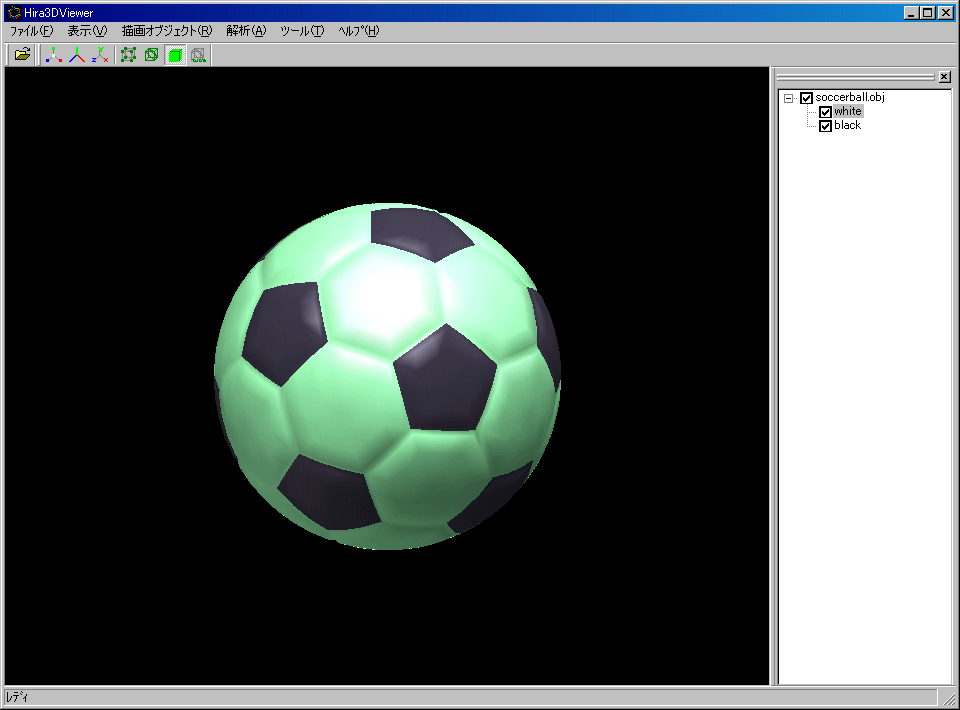The width and height of the screenshot is (960, 710).
Task: Switch to vertex point display mode
Action: pos(129,54)
